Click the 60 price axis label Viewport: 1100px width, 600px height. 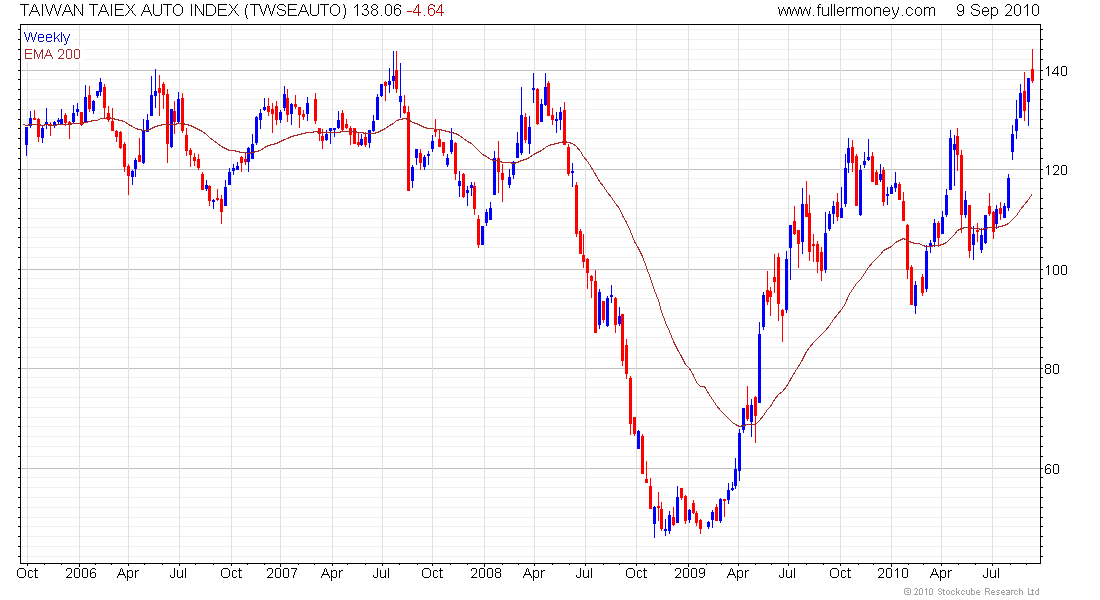pos(1052,469)
